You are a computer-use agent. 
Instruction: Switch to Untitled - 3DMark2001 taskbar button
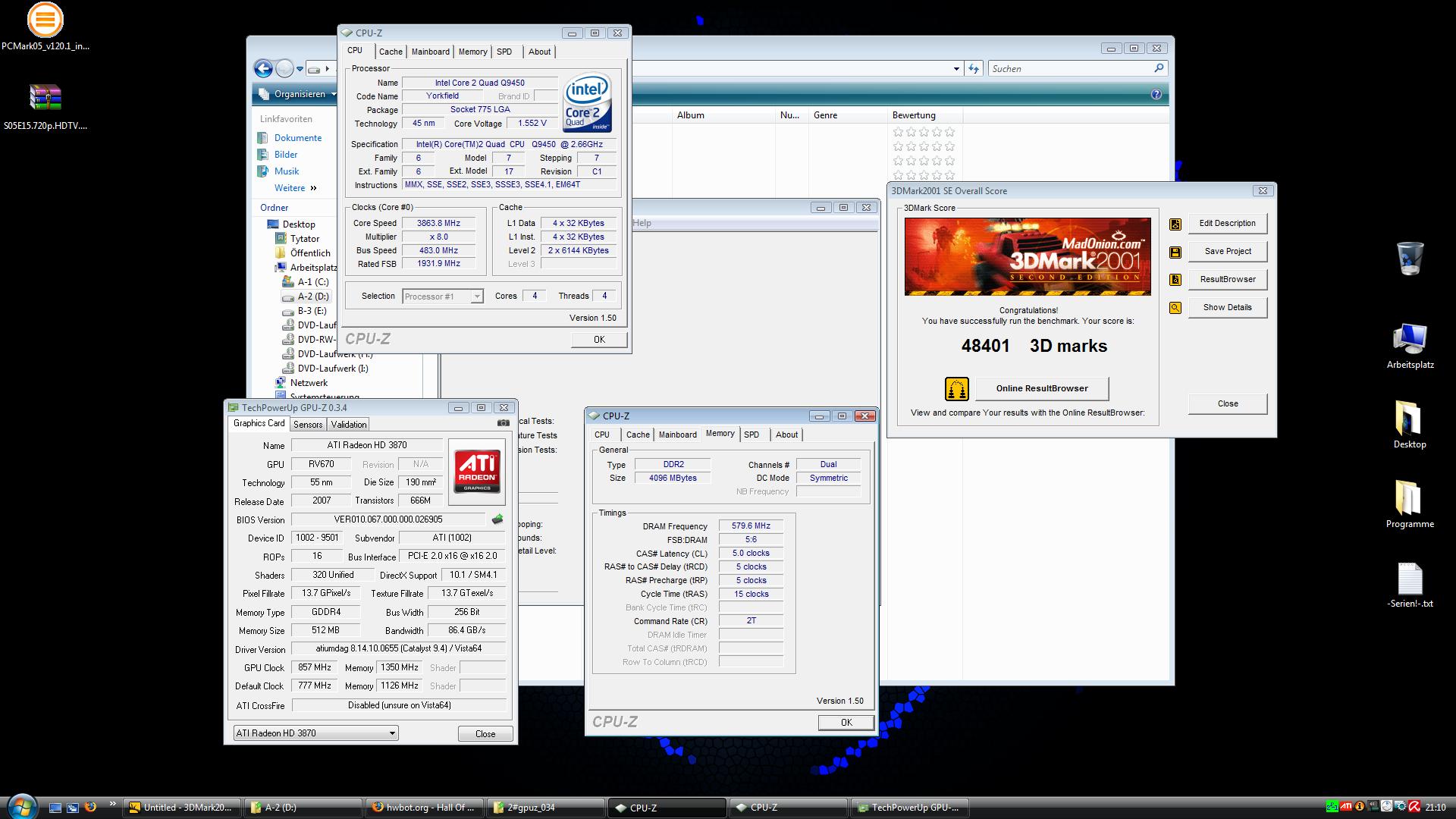tap(182, 808)
